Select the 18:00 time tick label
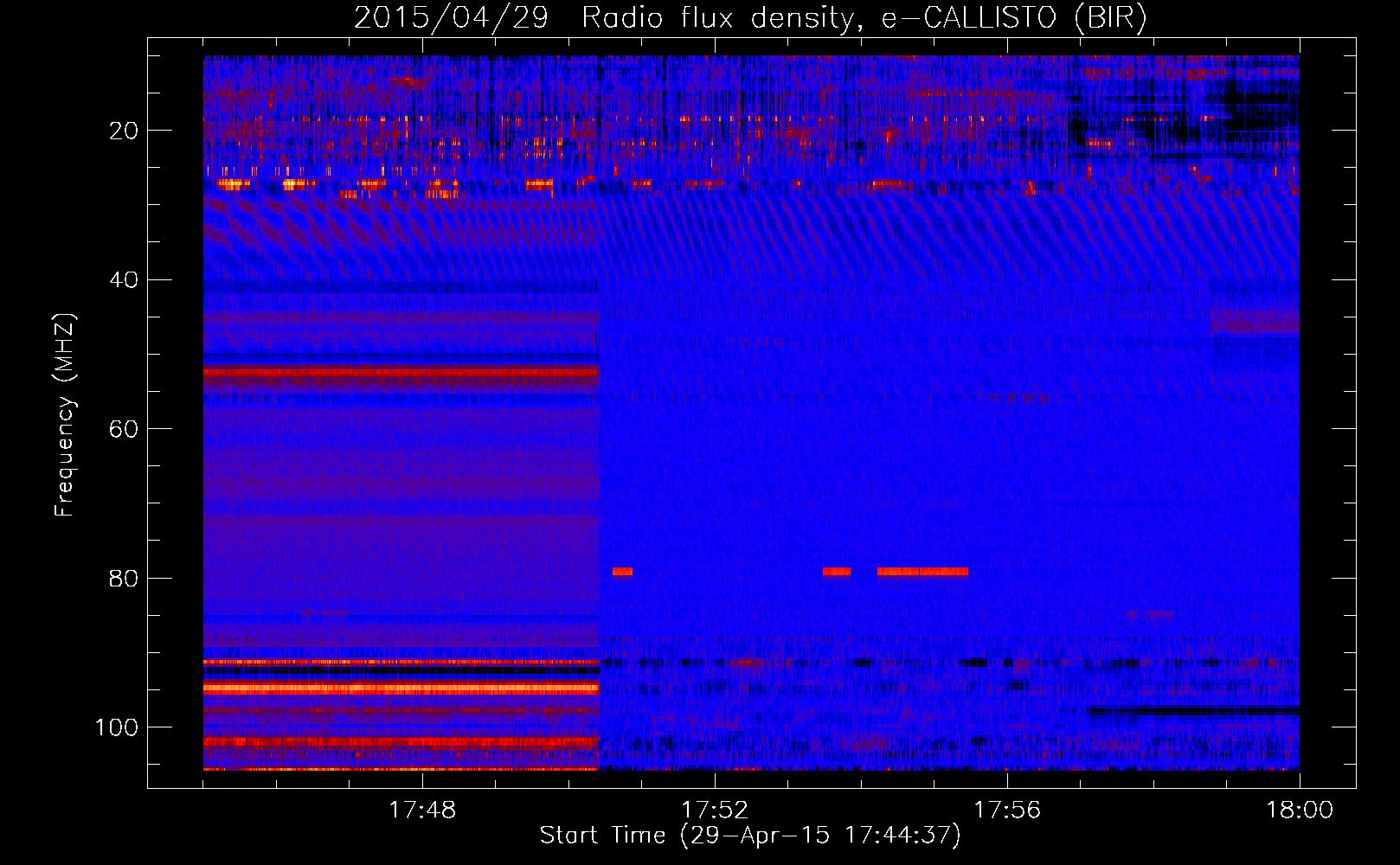The width and height of the screenshot is (1400, 865). (1300, 811)
